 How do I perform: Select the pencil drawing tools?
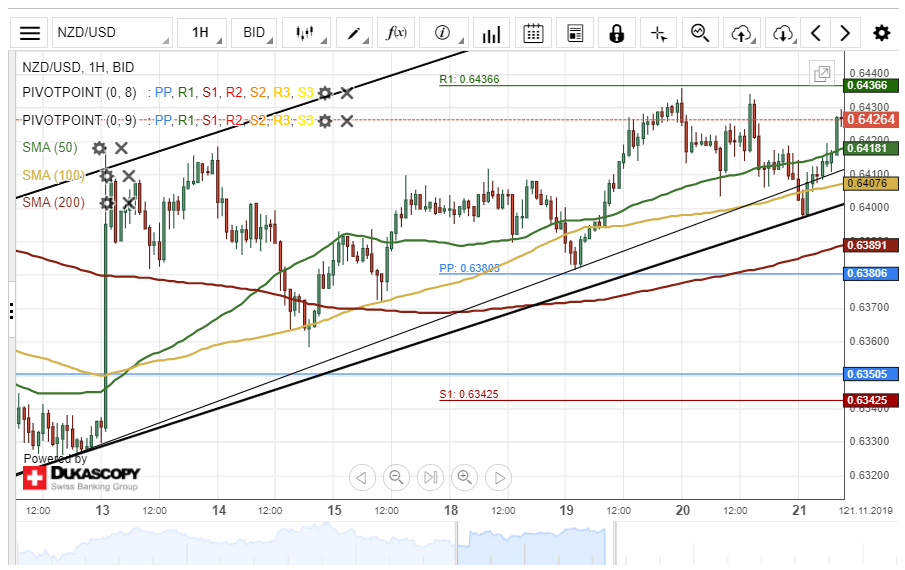pyautogui.click(x=354, y=33)
